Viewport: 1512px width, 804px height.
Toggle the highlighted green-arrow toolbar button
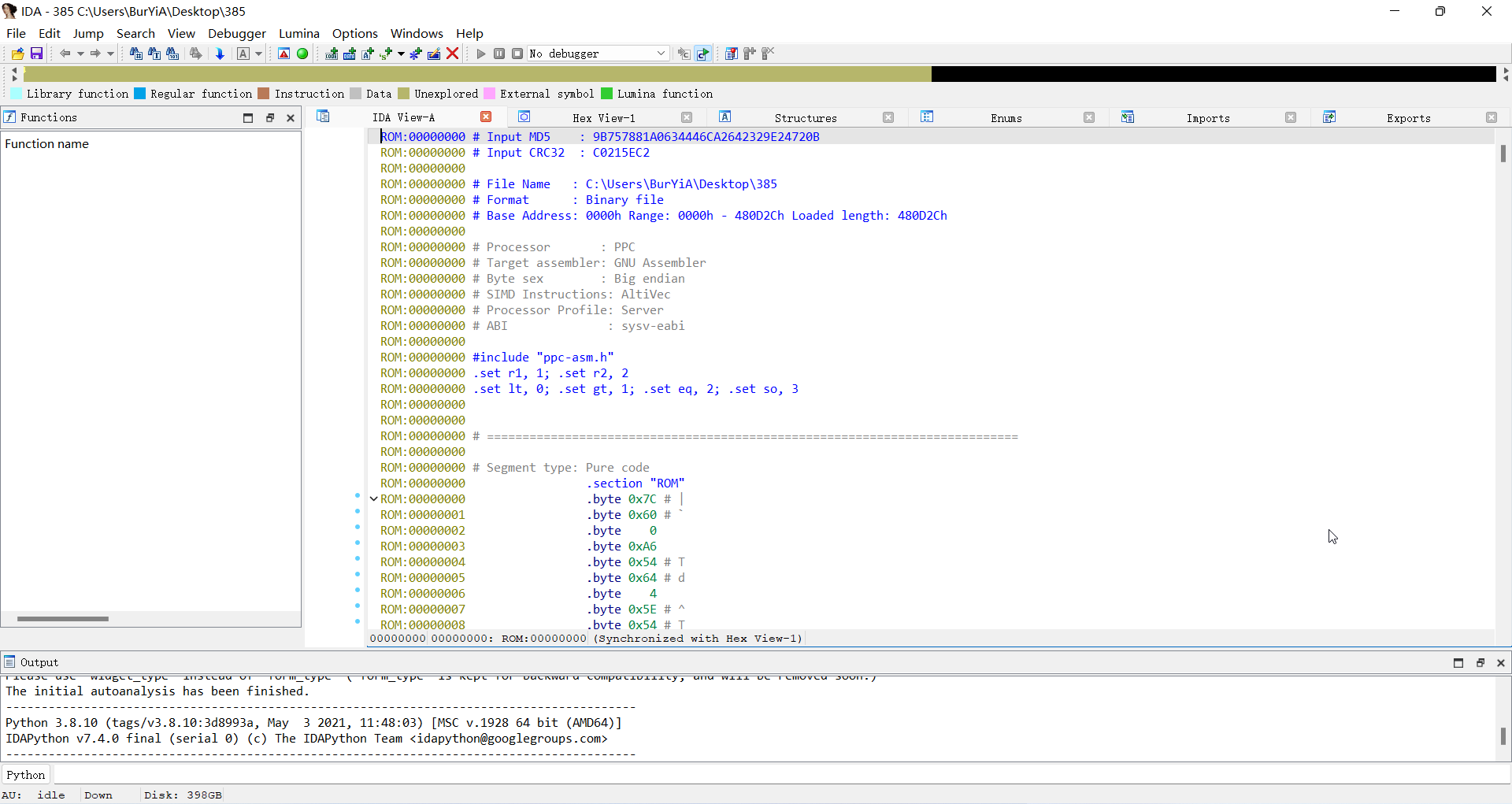[703, 54]
